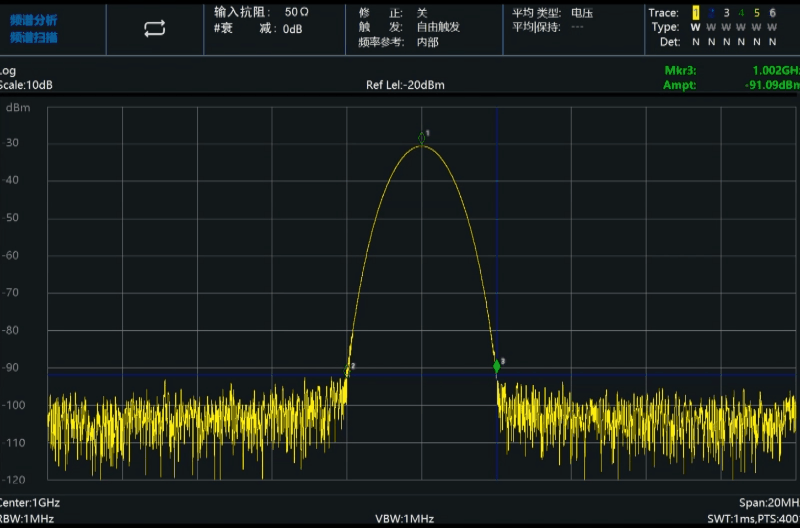Open the 频谱分析 mode menu

coord(34,20)
